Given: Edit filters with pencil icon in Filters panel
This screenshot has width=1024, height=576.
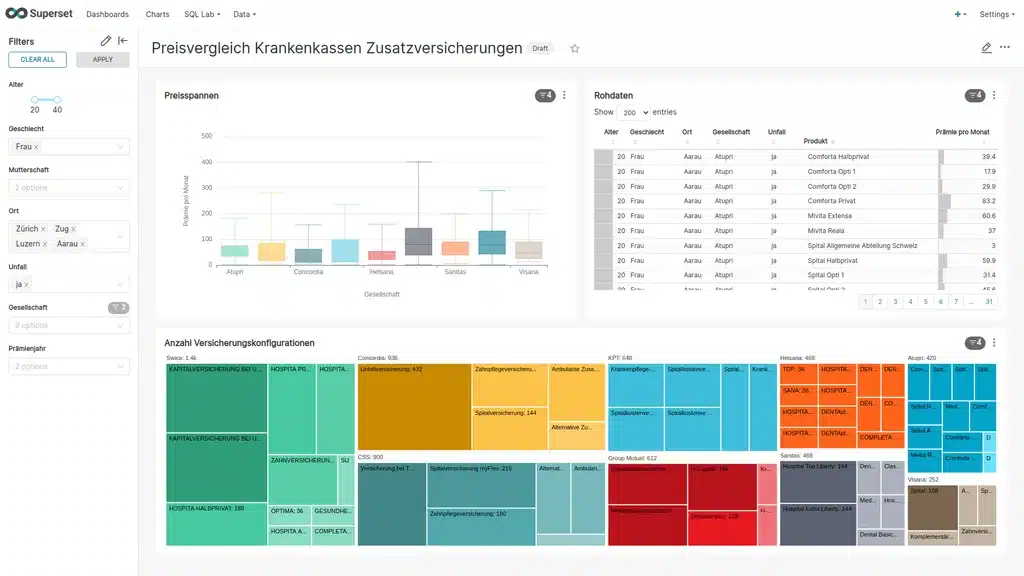Looking at the screenshot, I should click(x=106, y=40).
